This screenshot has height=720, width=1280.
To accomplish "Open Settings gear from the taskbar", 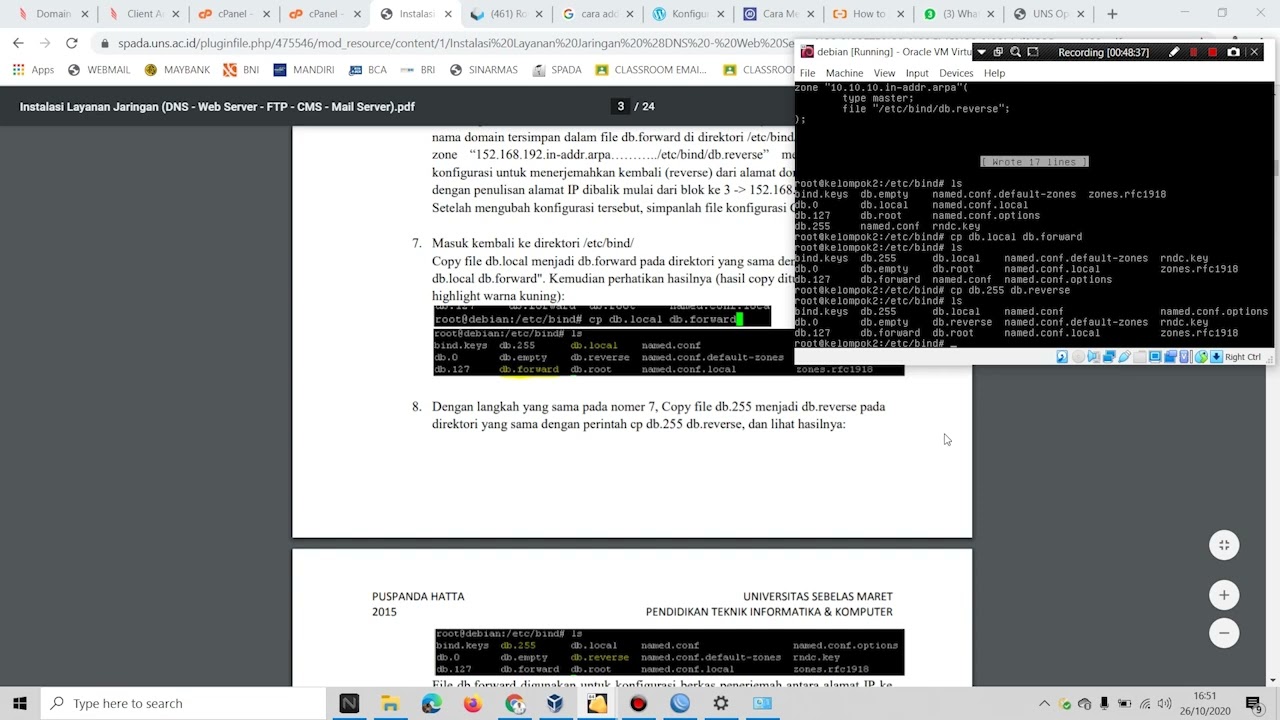I will pos(721,703).
